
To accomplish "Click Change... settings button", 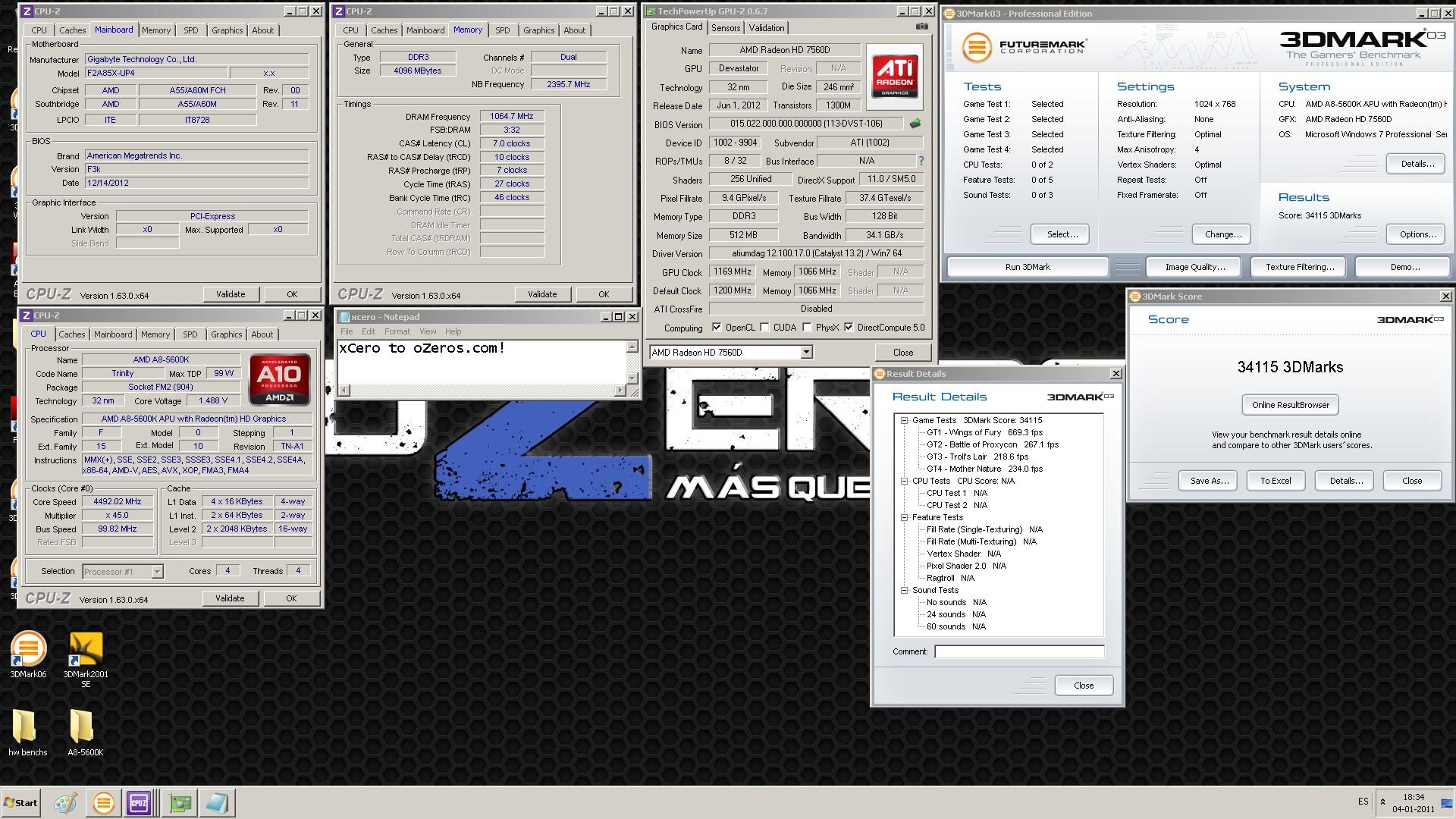I will pos(1222,234).
